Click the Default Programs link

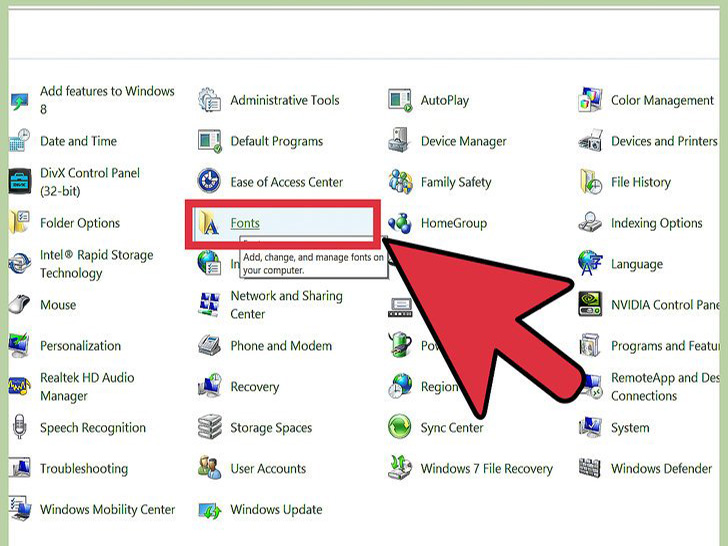pyautogui.click(x=276, y=141)
